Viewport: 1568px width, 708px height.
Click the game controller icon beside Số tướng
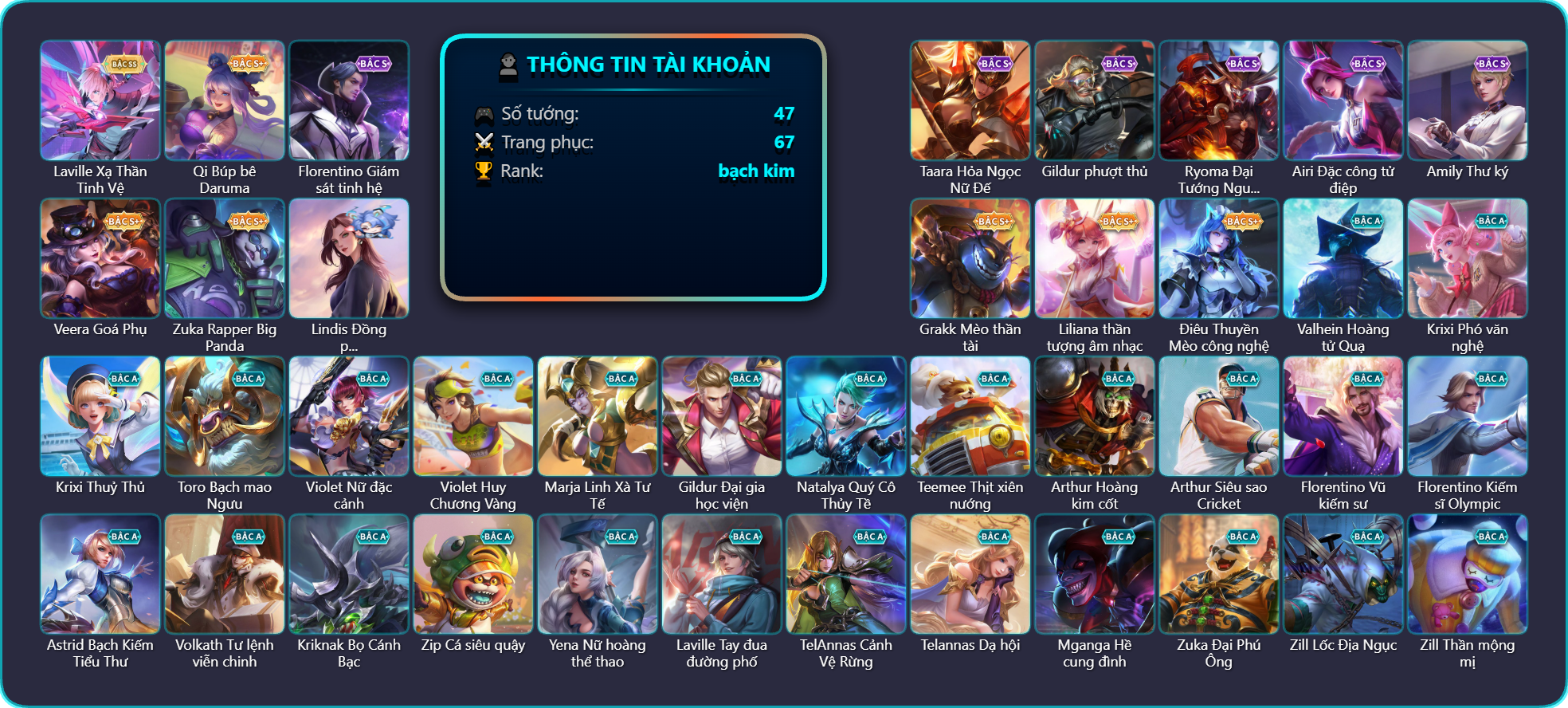pos(484,115)
